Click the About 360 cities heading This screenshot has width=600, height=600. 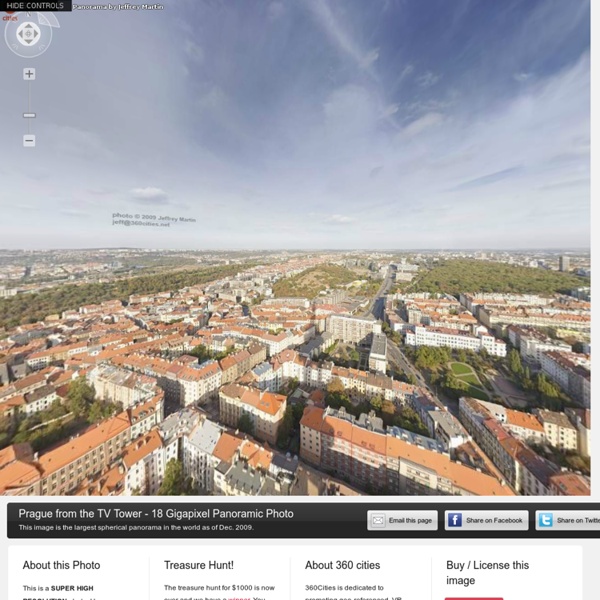345,565
